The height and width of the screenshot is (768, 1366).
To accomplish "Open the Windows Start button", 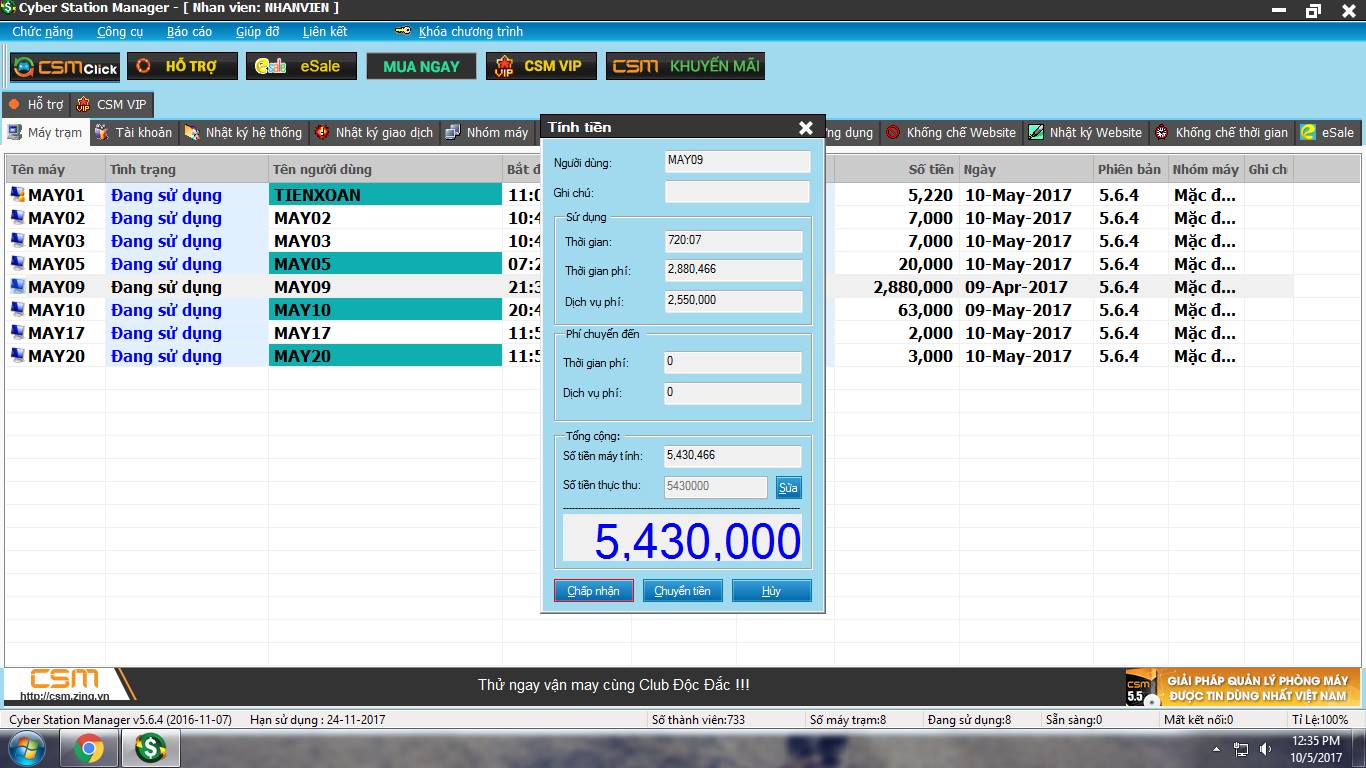I will tap(27, 748).
